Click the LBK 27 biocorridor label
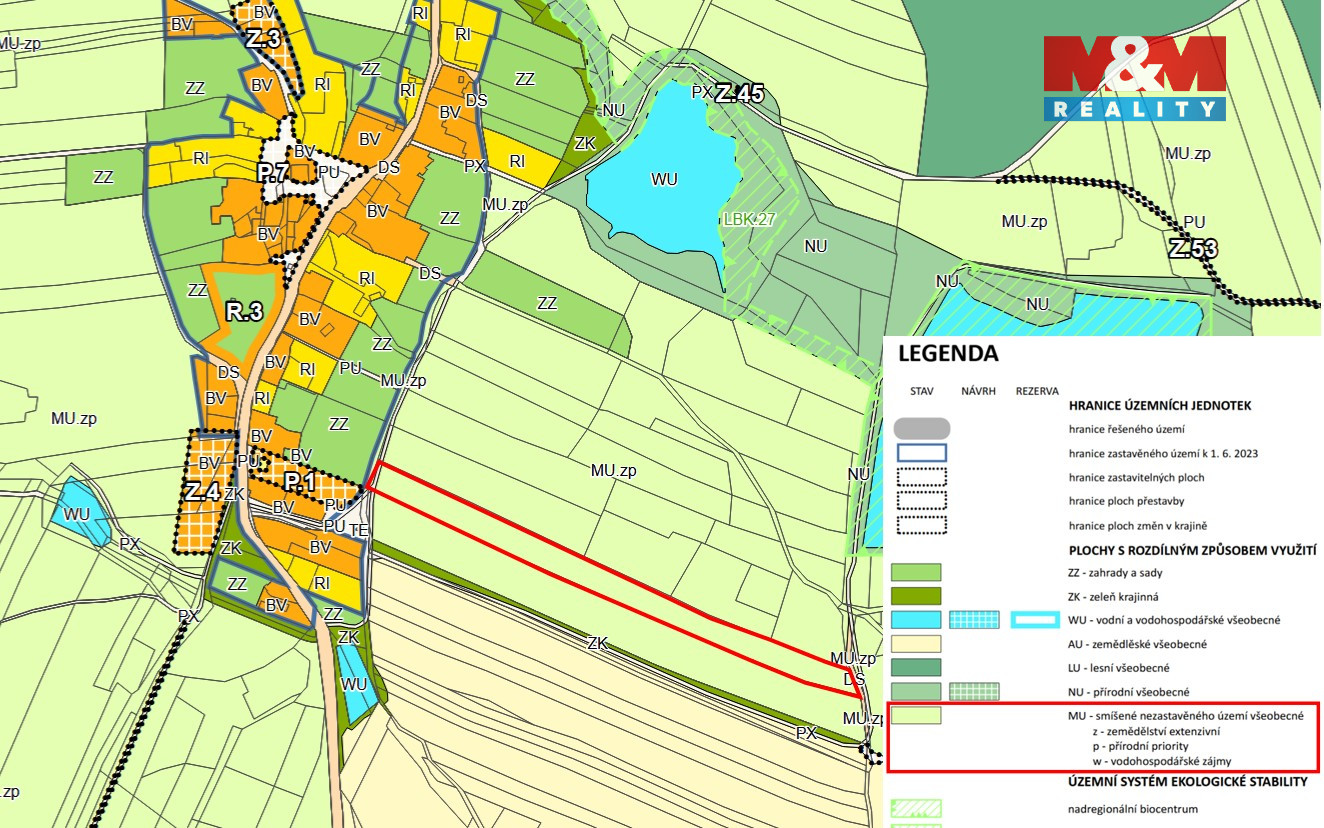The height and width of the screenshot is (828, 1324). (x=748, y=219)
